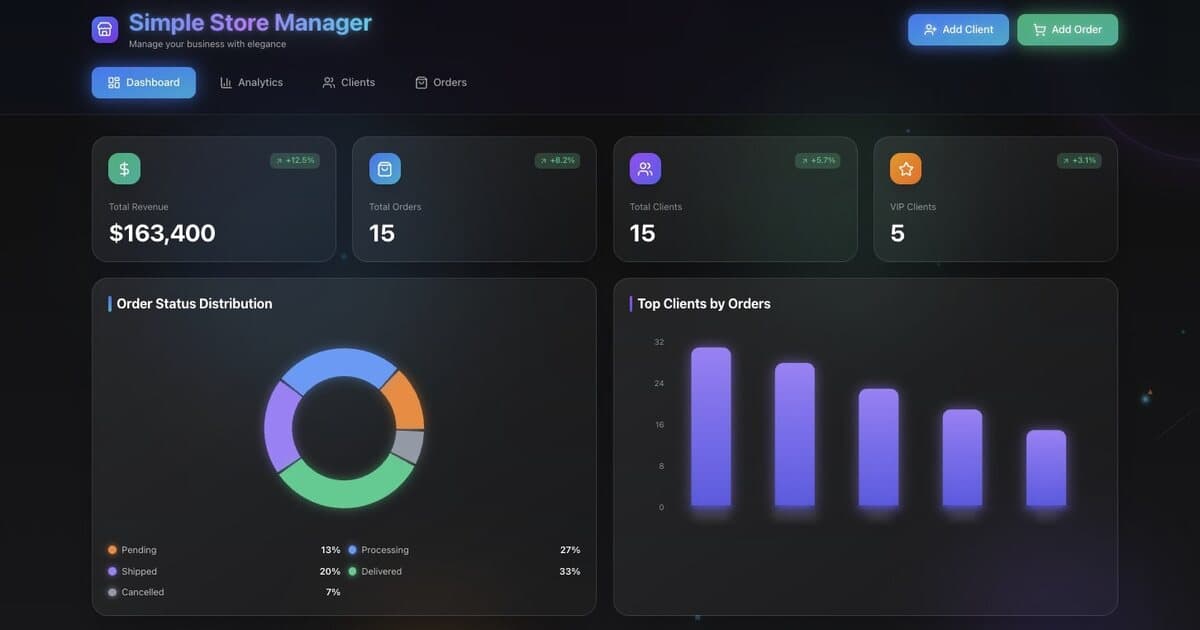Click the 13% Pending percentage
This screenshot has width=1200, height=630.
pos(330,550)
